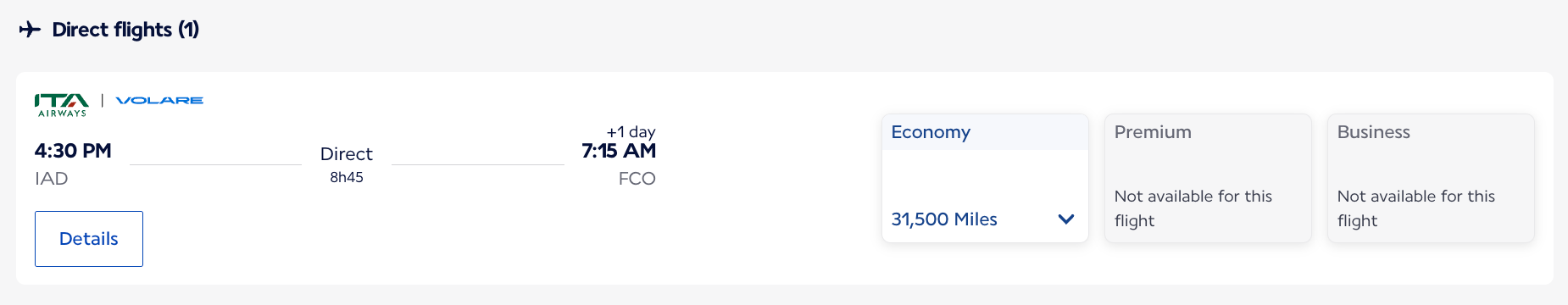Click the FCO arrival airport code
This screenshot has height=305, width=1568.
click(x=637, y=179)
